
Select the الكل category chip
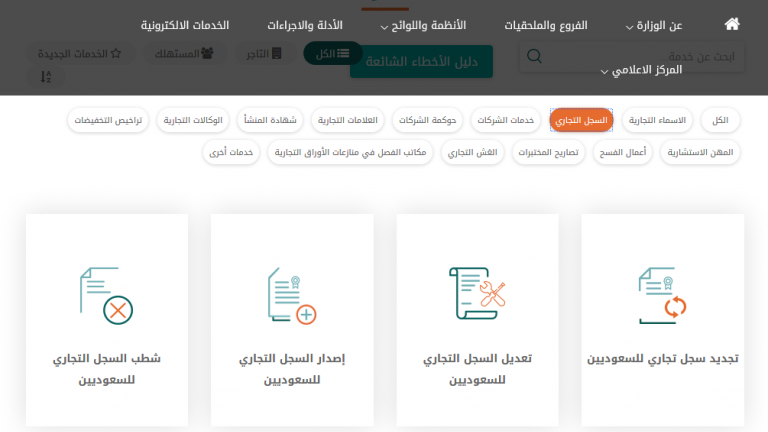720,120
